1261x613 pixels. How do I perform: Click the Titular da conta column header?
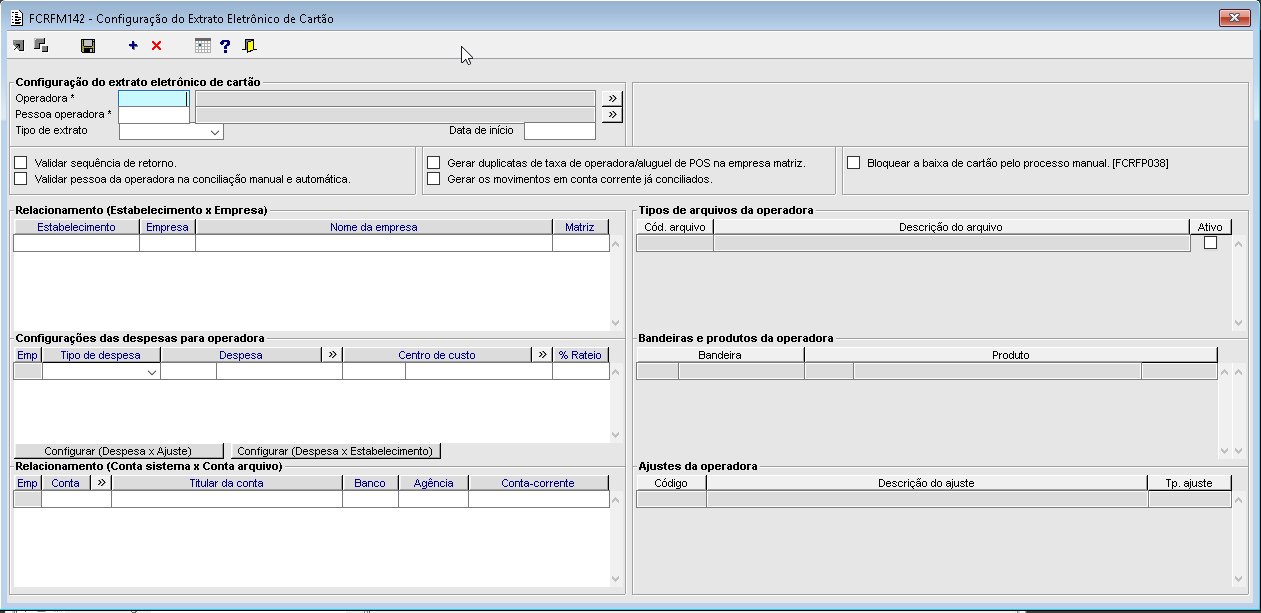(x=227, y=483)
